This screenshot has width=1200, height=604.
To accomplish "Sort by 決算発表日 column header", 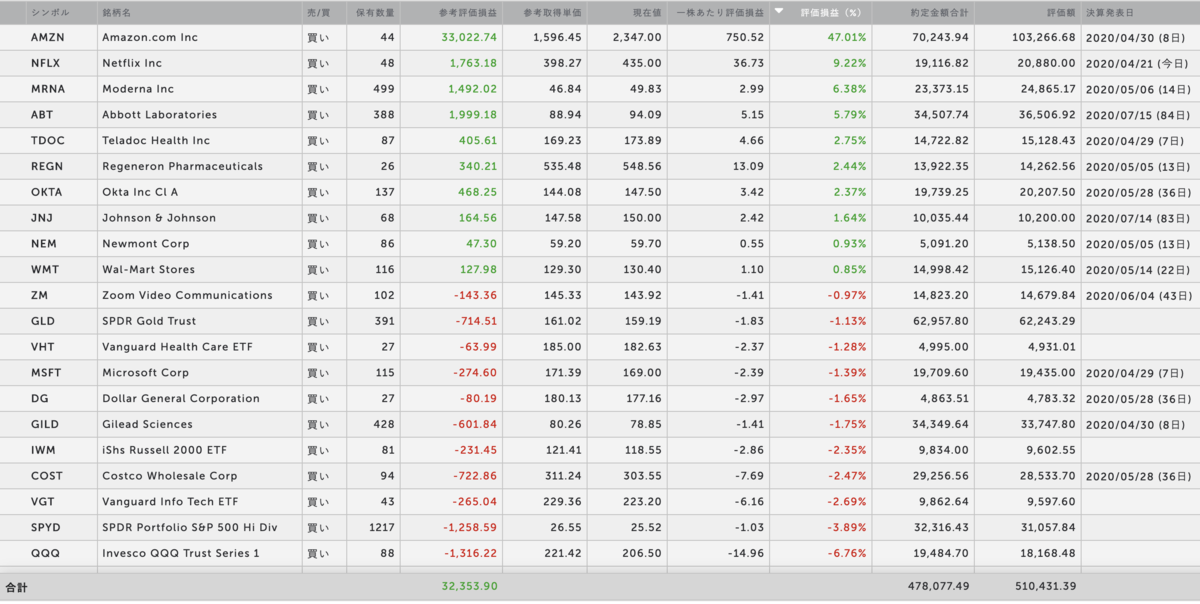I will (1110, 13).
